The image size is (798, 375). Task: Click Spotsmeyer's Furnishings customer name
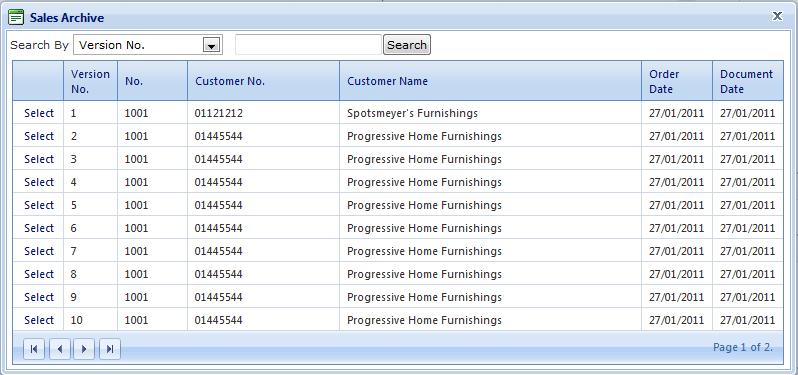point(412,113)
